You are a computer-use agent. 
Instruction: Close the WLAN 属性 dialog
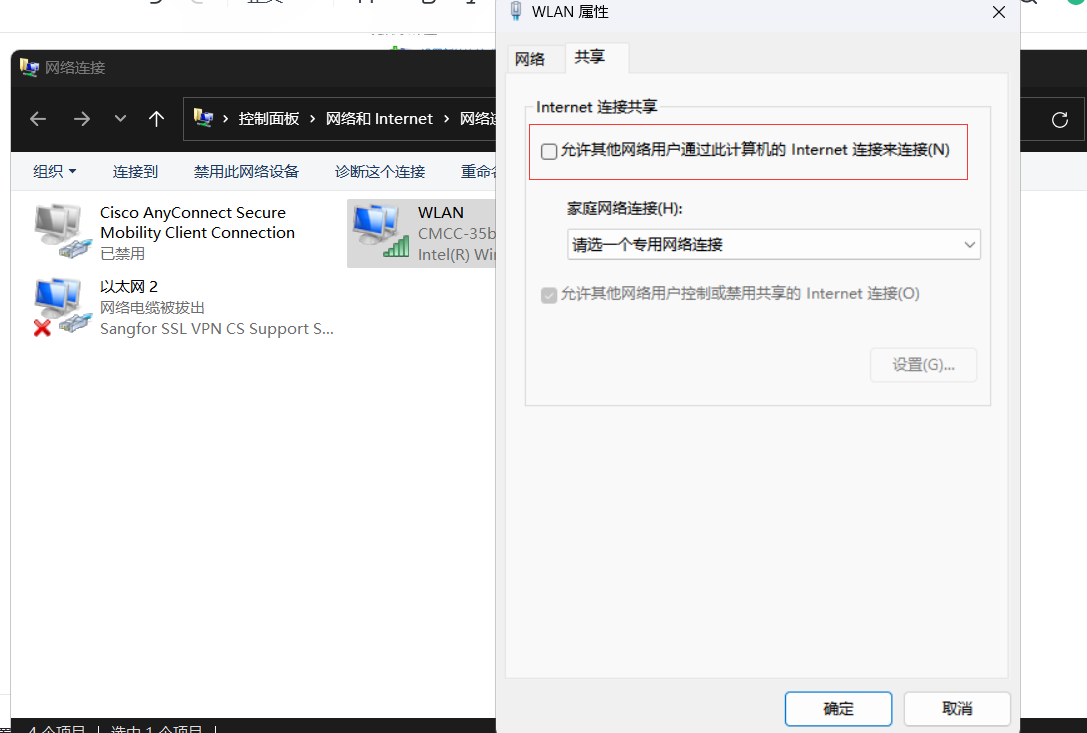pos(999,12)
